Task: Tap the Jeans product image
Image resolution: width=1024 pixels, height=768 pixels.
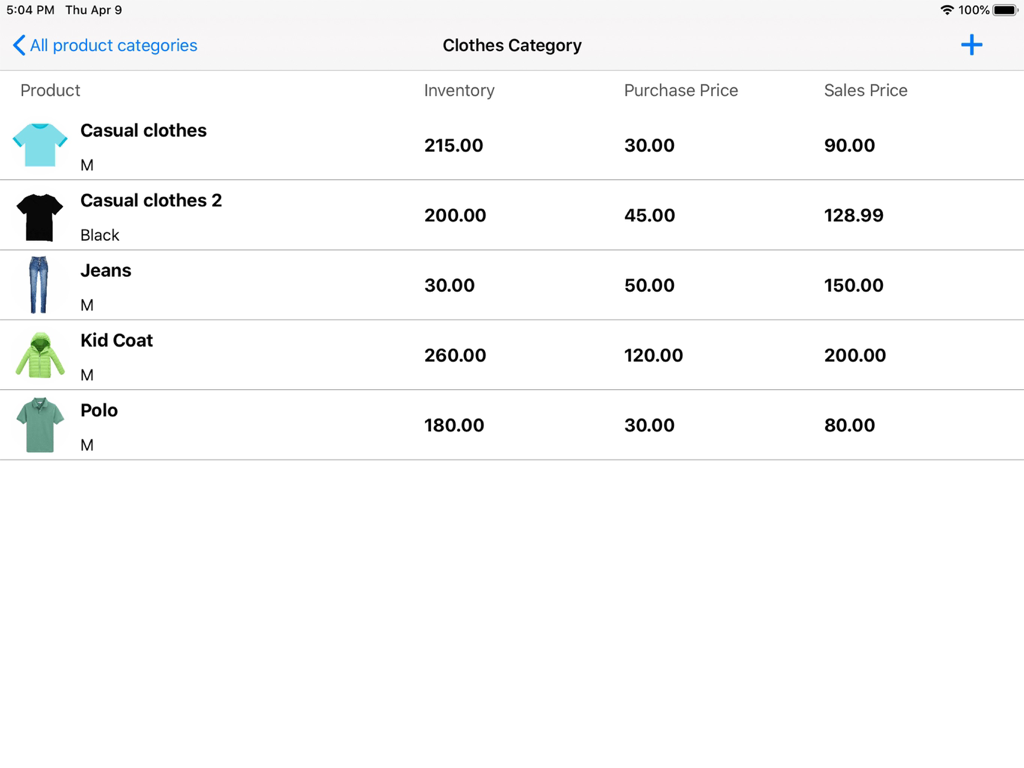Action: (39, 285)
